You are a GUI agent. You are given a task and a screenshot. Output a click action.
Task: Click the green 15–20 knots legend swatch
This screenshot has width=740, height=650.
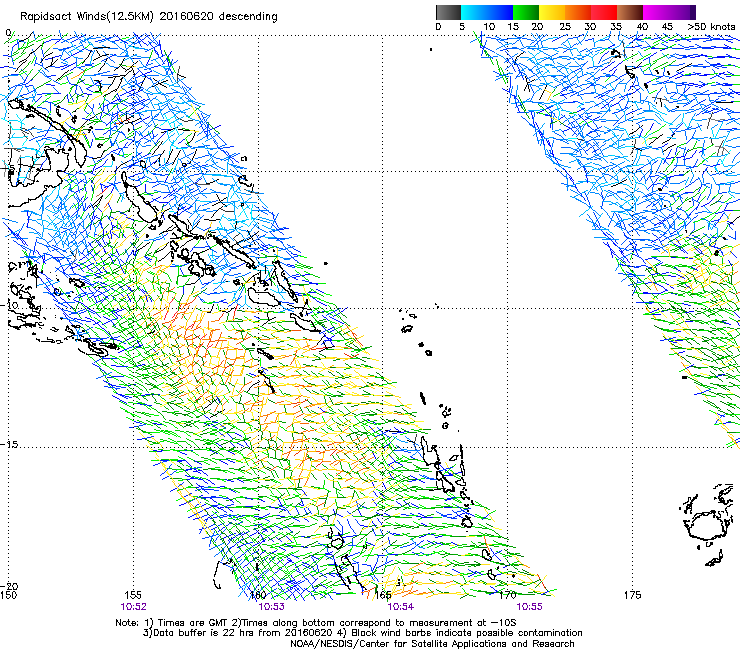pos(526,12)
